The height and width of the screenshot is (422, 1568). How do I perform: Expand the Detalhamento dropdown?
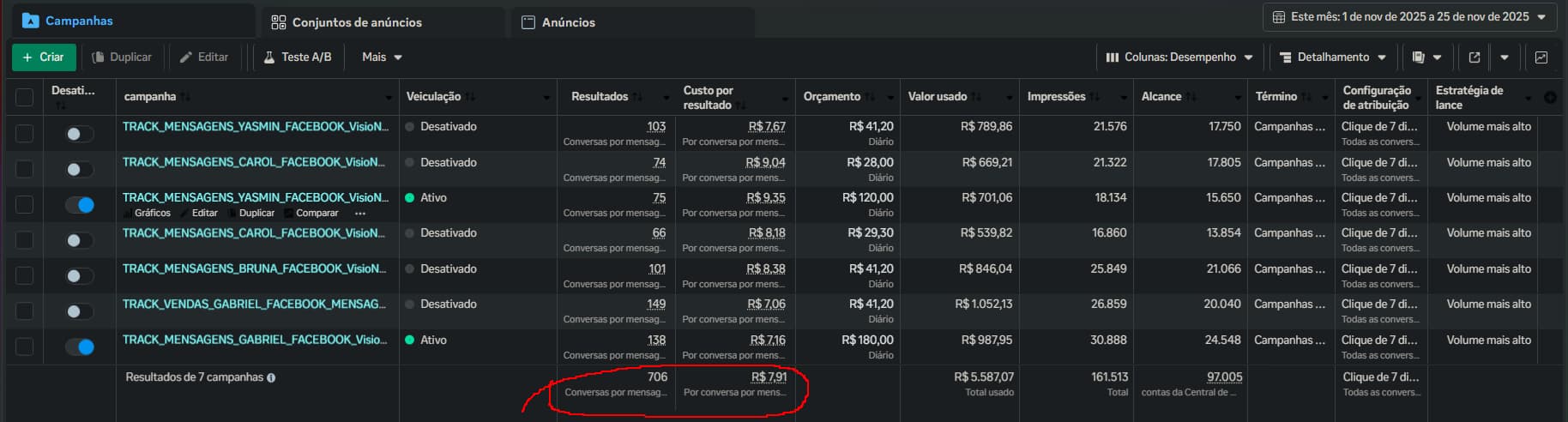[1332, 57]
